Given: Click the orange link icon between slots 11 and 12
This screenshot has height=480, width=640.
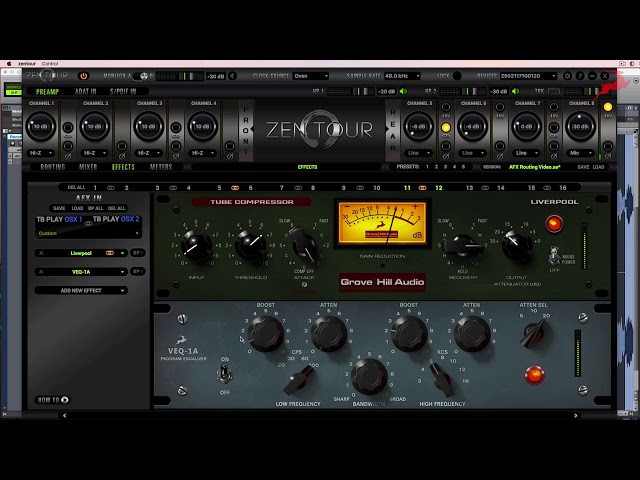Looking at the screenshot, I should [x=422, y=188].
